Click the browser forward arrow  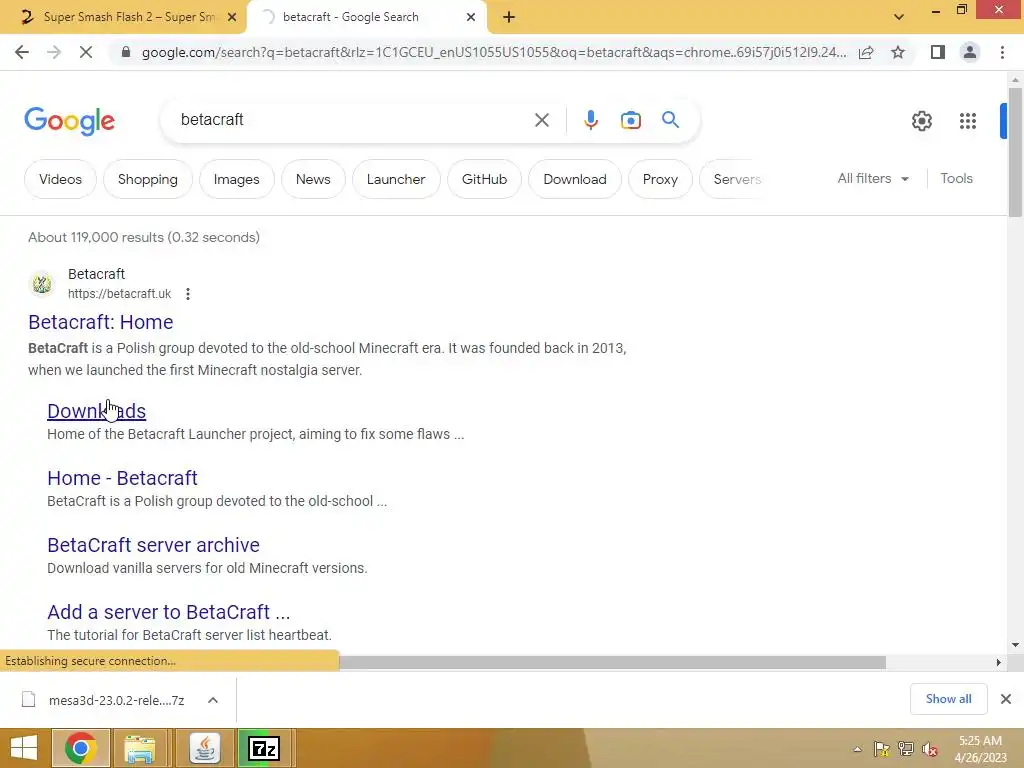[x=54, y=52]
